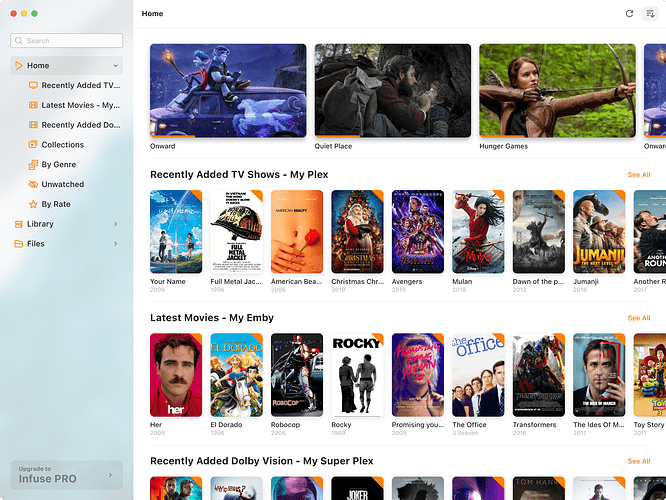
Task: Click the Upgrade to Infuse PRO button
Action: coord(67,475)
